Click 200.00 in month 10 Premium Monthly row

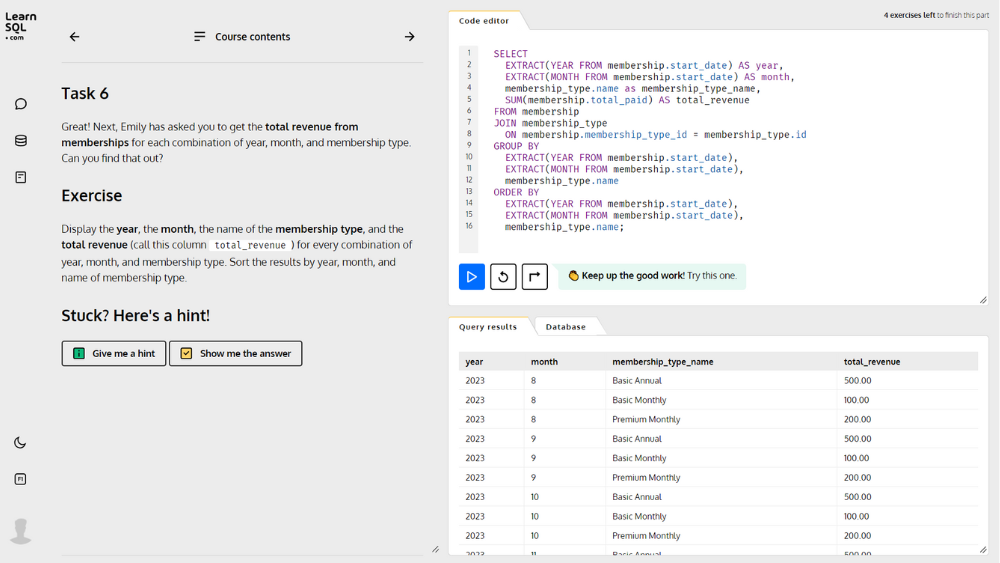(857, 536)
